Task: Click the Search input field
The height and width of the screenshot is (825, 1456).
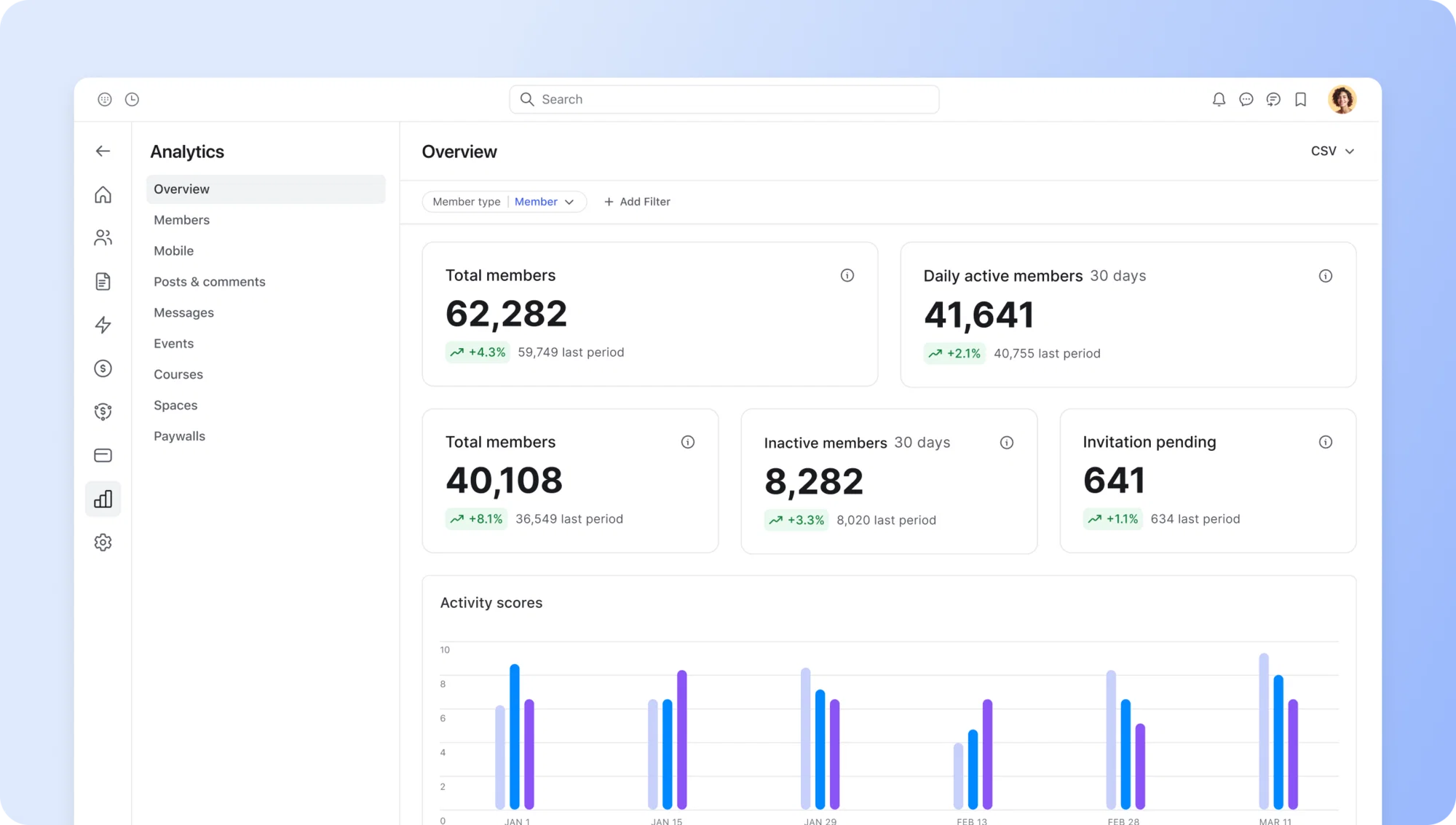Action: (x=724, y=99)
